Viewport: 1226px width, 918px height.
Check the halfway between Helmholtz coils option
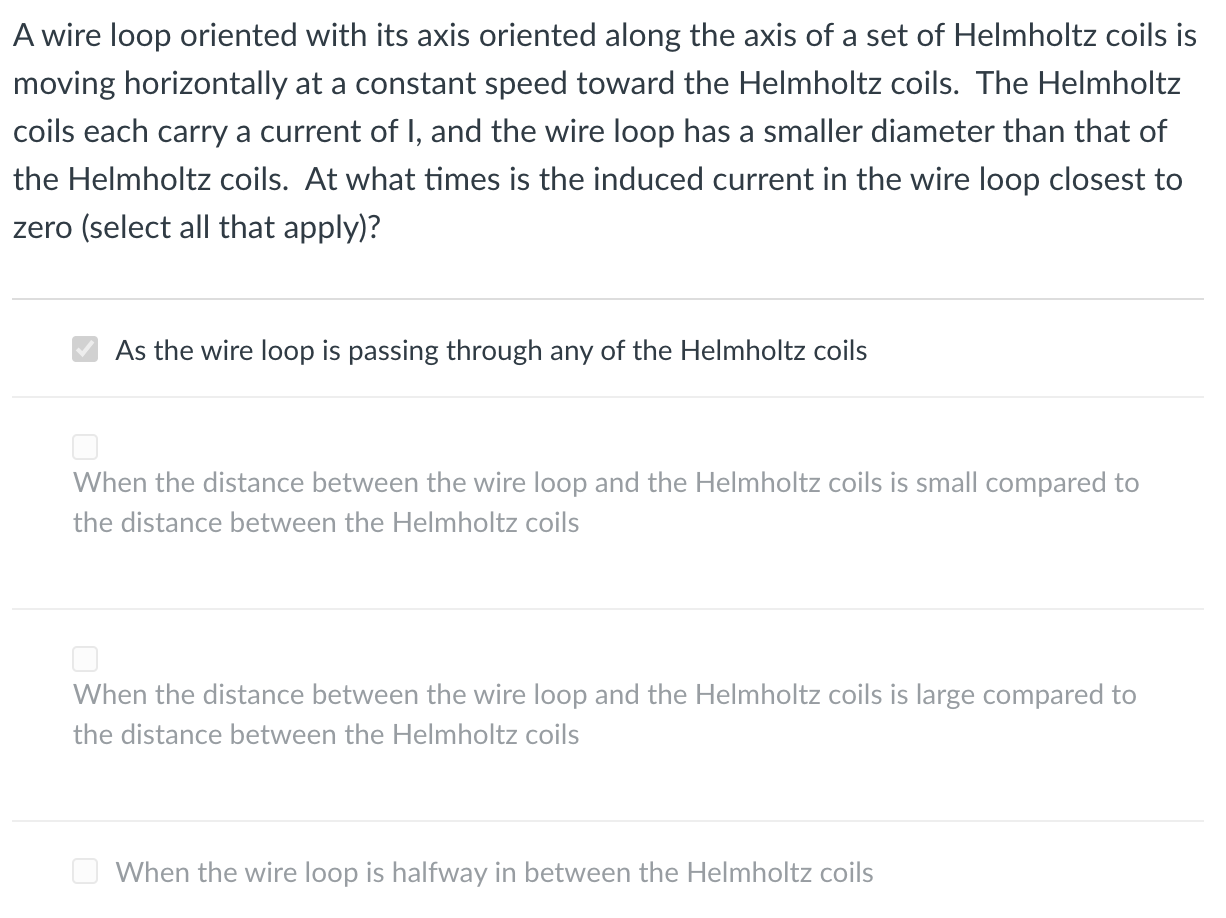(x=85, y=871)
